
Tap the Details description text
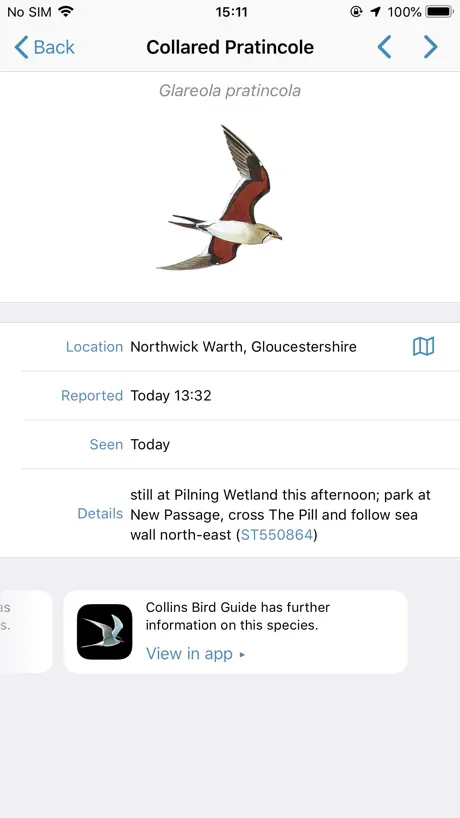click(281, 515)
